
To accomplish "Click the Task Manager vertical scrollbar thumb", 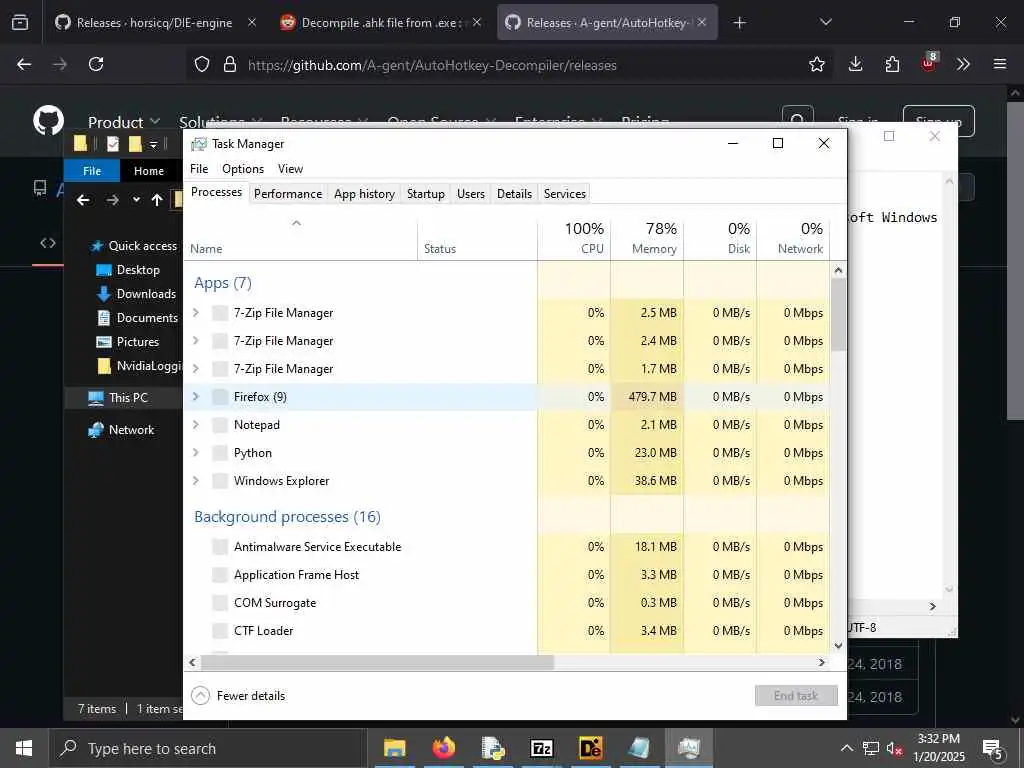I will (x=839, y=315).
